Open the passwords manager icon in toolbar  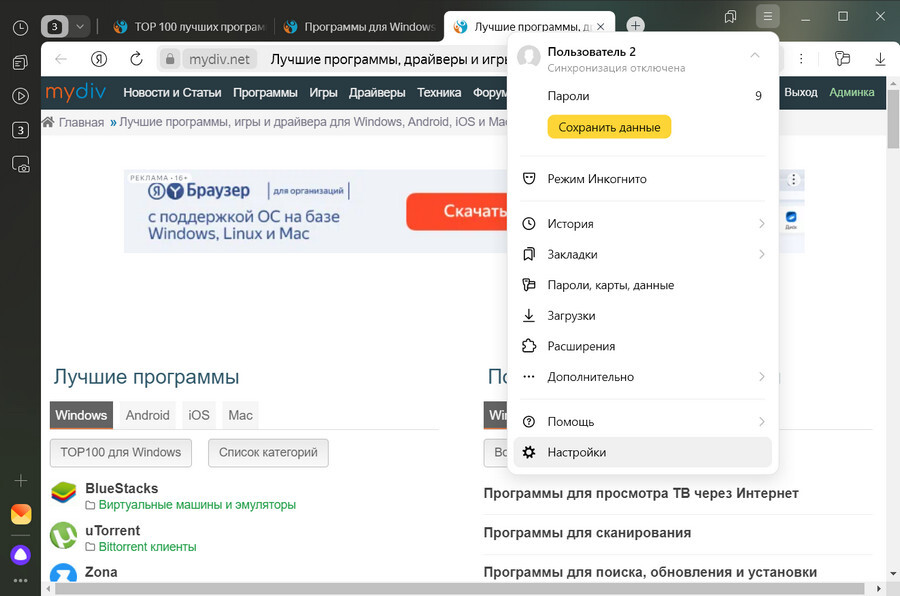pyautogui.click(x=842, y=59)
